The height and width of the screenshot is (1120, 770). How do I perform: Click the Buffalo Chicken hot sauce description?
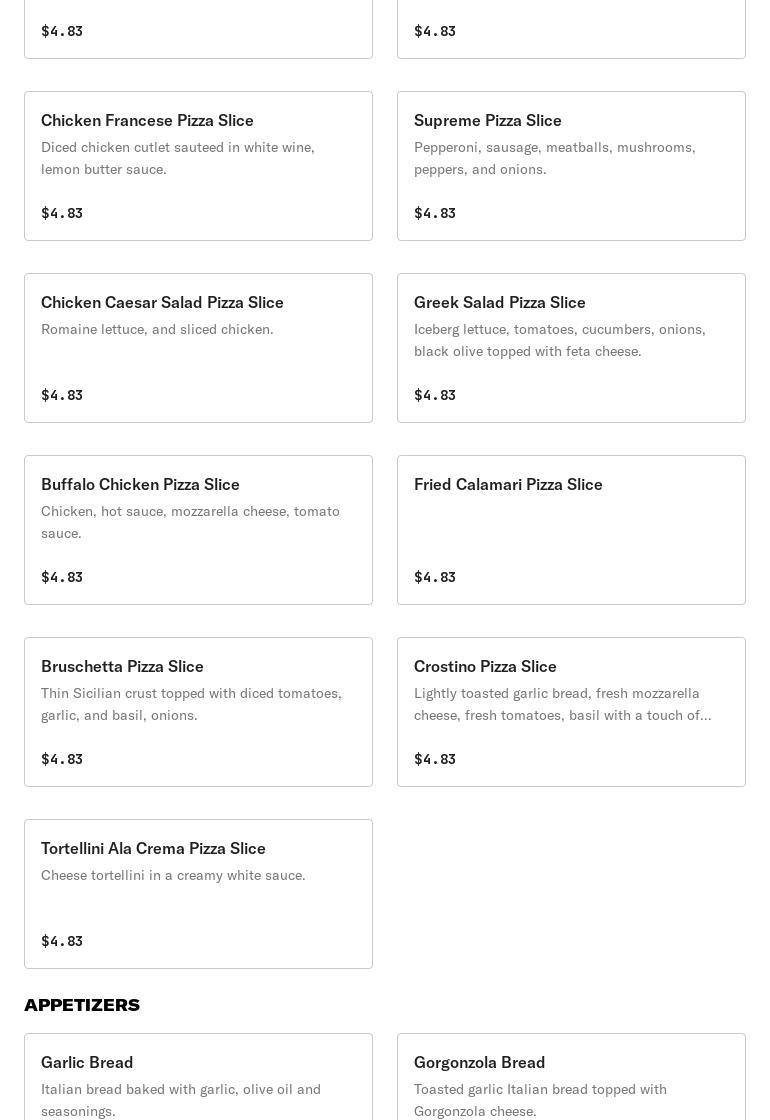pyautogui.click(x=190, y=522)
